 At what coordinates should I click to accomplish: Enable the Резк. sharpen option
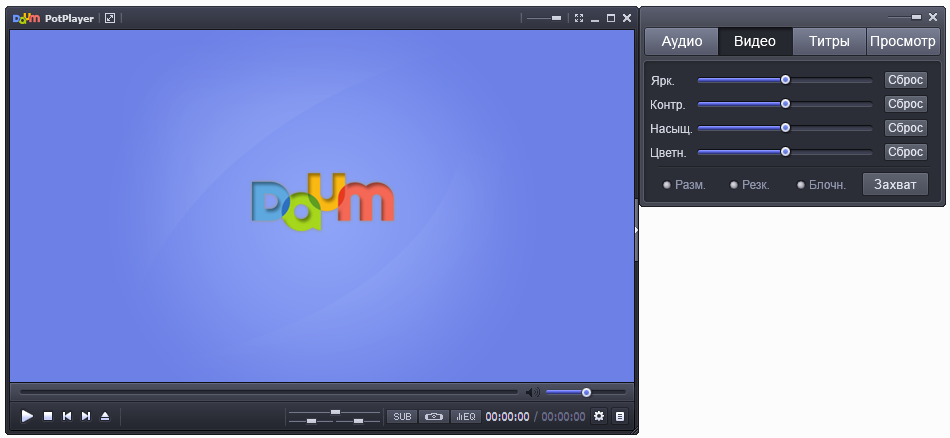[750, 185]
